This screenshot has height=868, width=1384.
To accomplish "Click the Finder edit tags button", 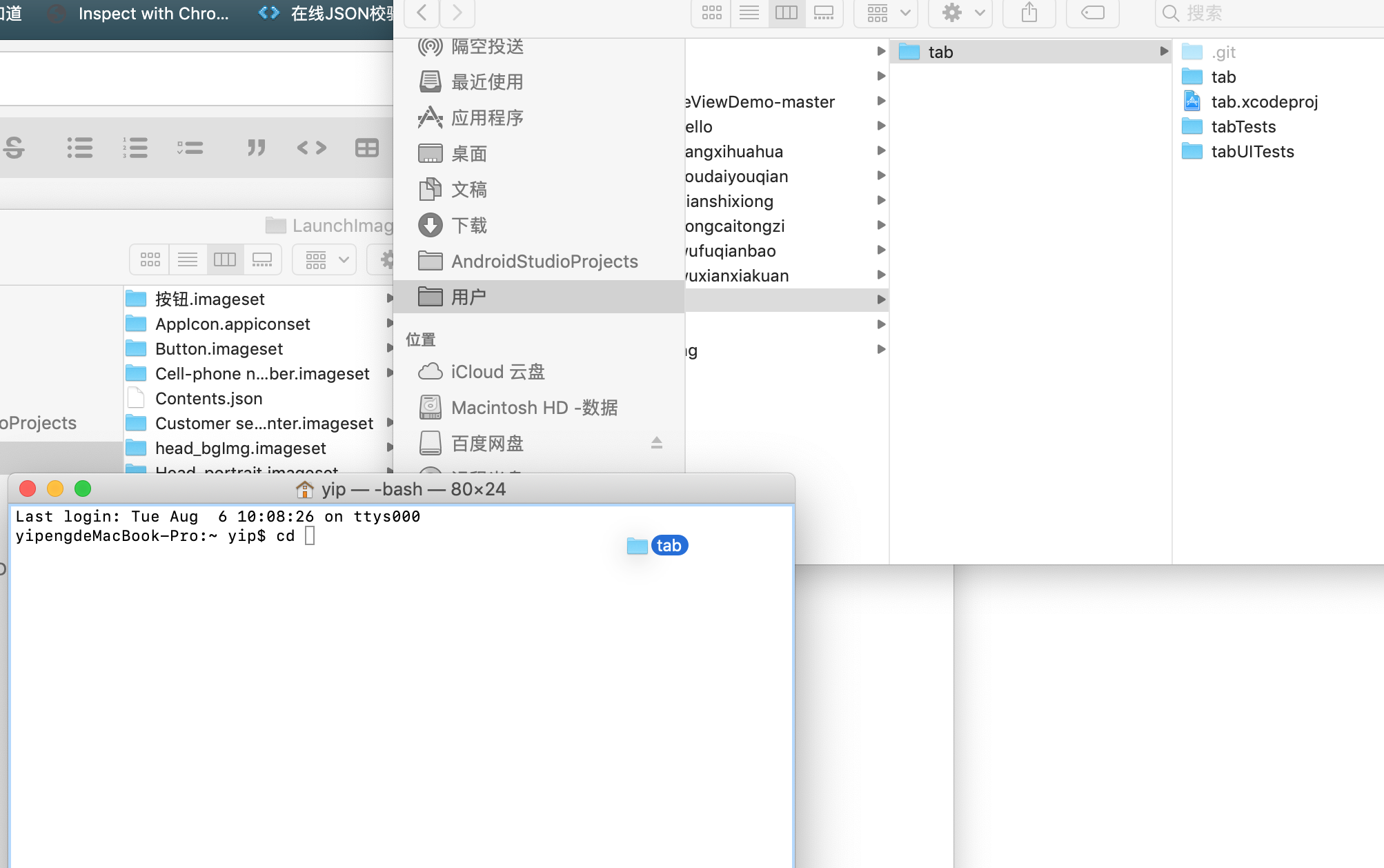I will tap(1093, 12).
